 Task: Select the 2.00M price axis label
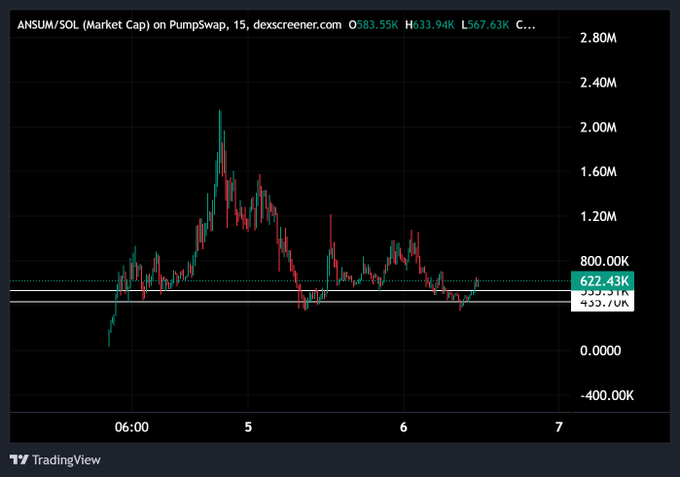598,127
